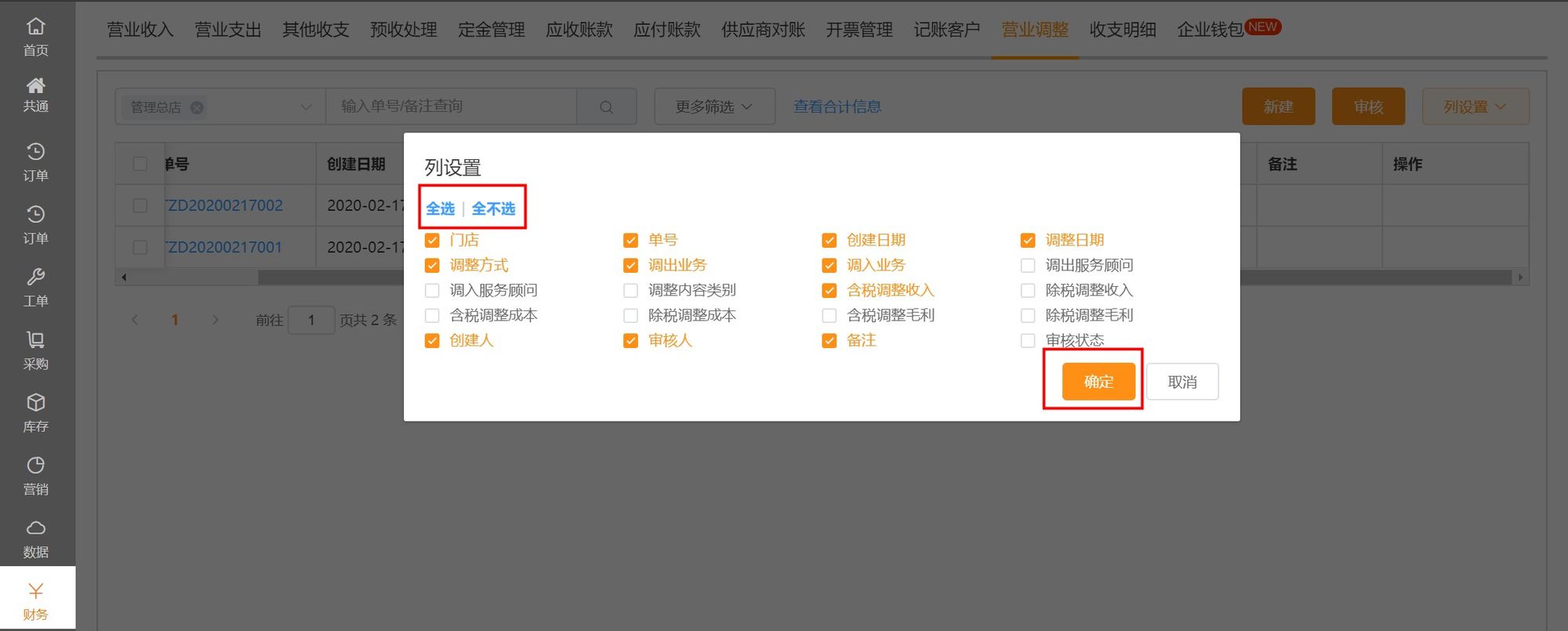Screen dimensions: 1568x631
Task: Click 全选 link in dialog
Action: [440, 209]
